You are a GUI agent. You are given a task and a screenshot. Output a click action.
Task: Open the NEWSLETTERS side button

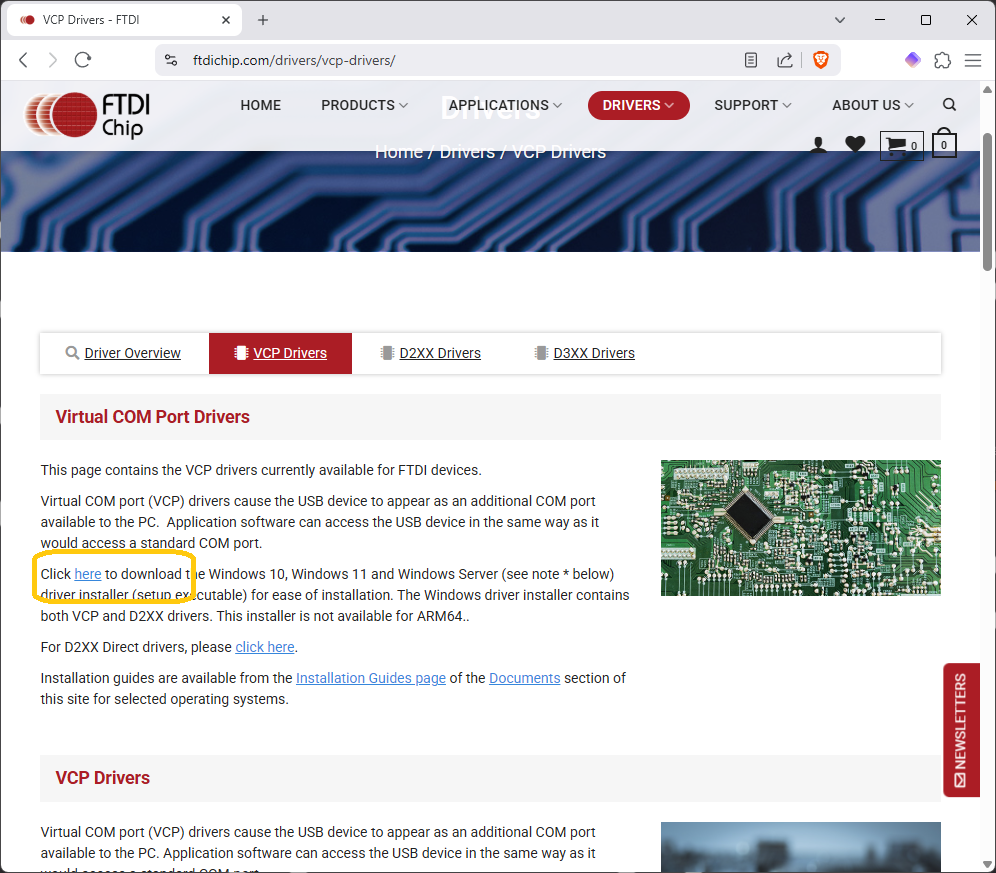pyautogui.click(x=961, y=730)
